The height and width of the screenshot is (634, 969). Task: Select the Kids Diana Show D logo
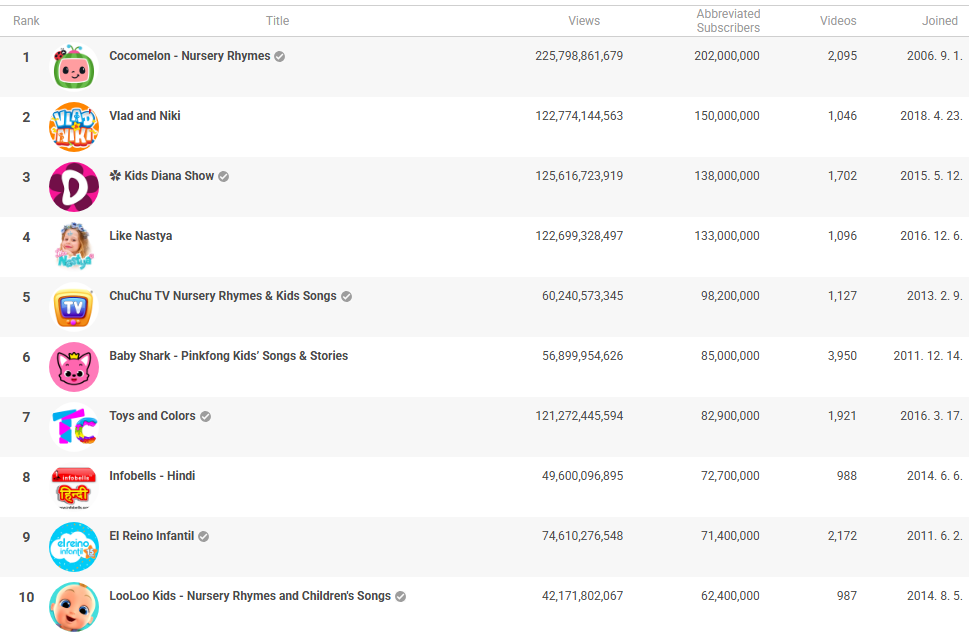tap(74, 187)
